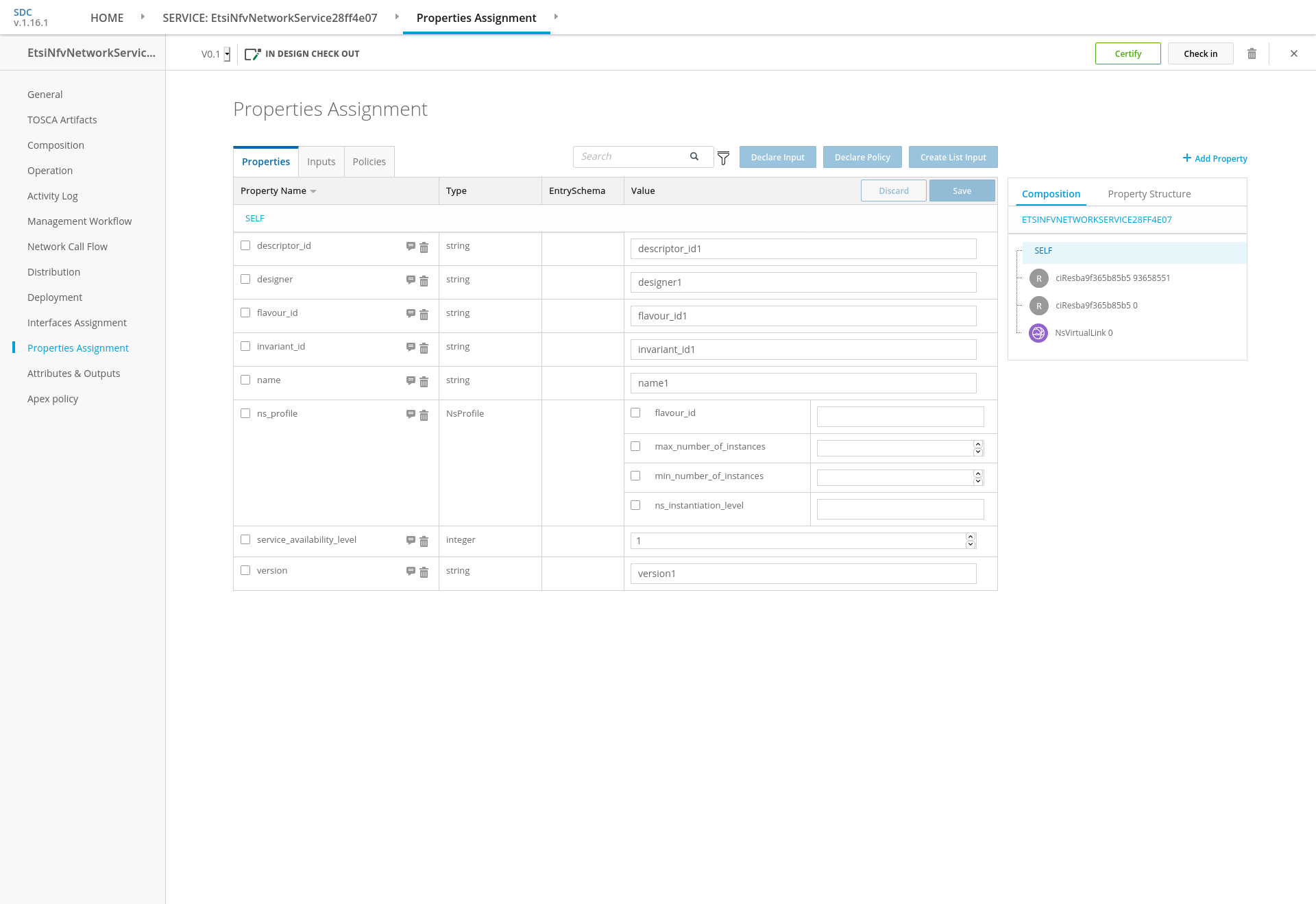Open the Property Structure tab
1316x904 pixels.
click(x=1149, y=194)
